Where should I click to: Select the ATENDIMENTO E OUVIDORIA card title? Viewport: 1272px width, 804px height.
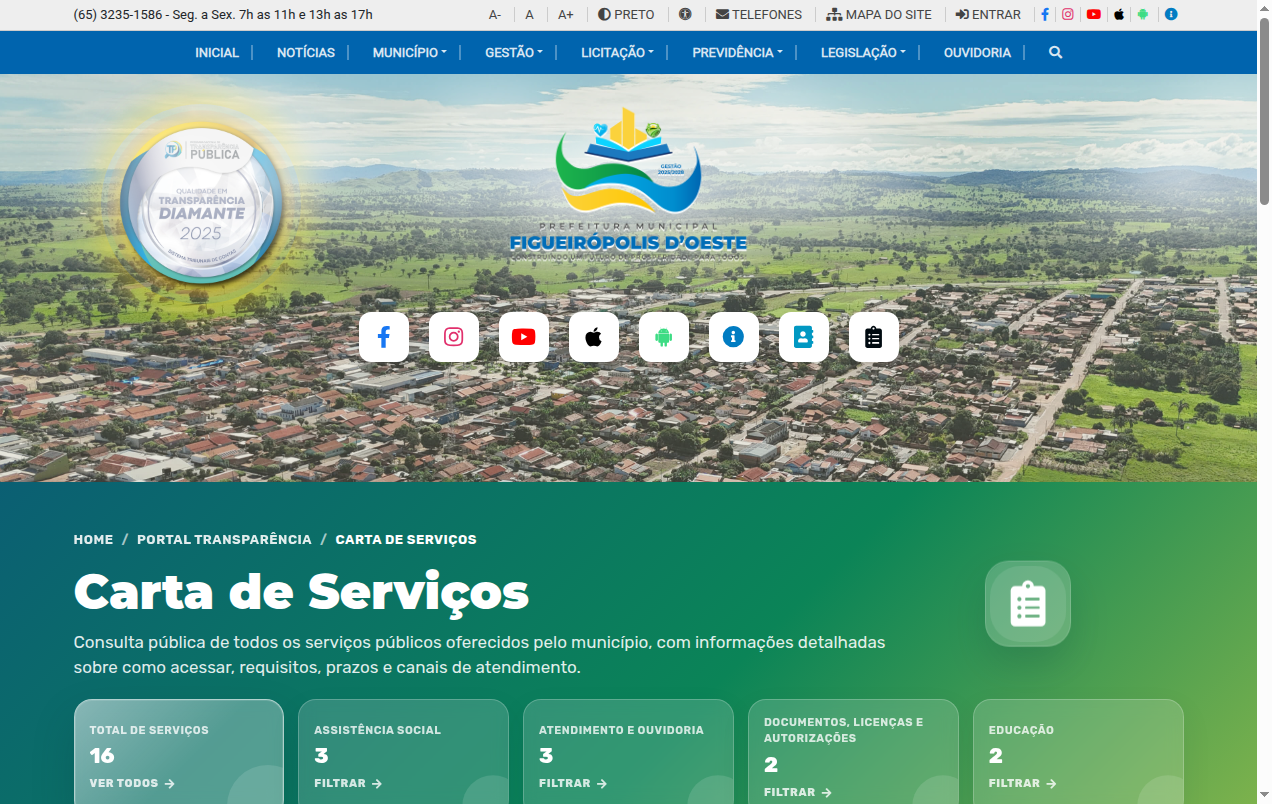[621, 731]
